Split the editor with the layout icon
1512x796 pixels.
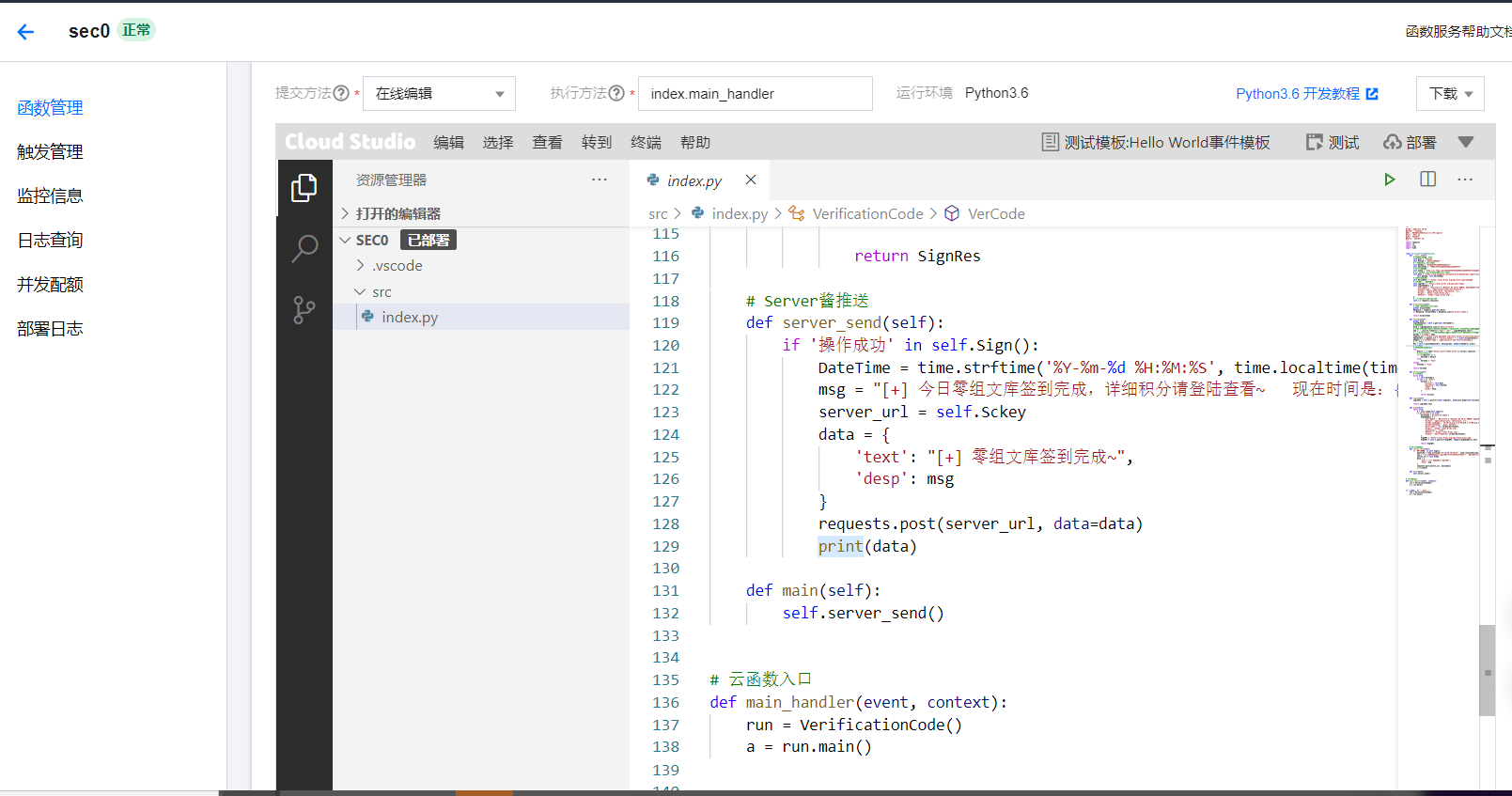1428,179
